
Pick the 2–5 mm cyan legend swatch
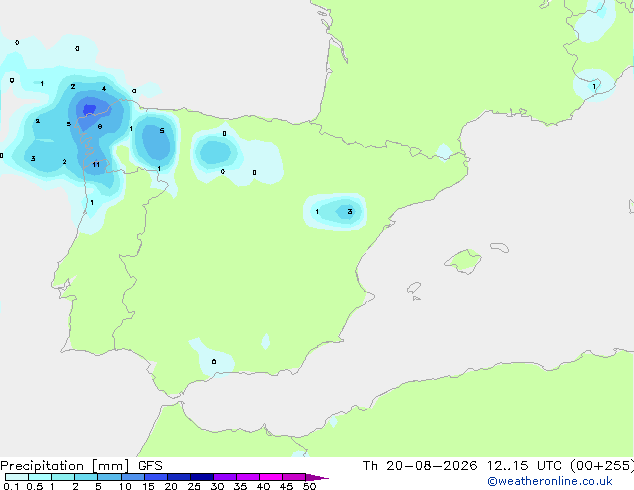[86, 477]
